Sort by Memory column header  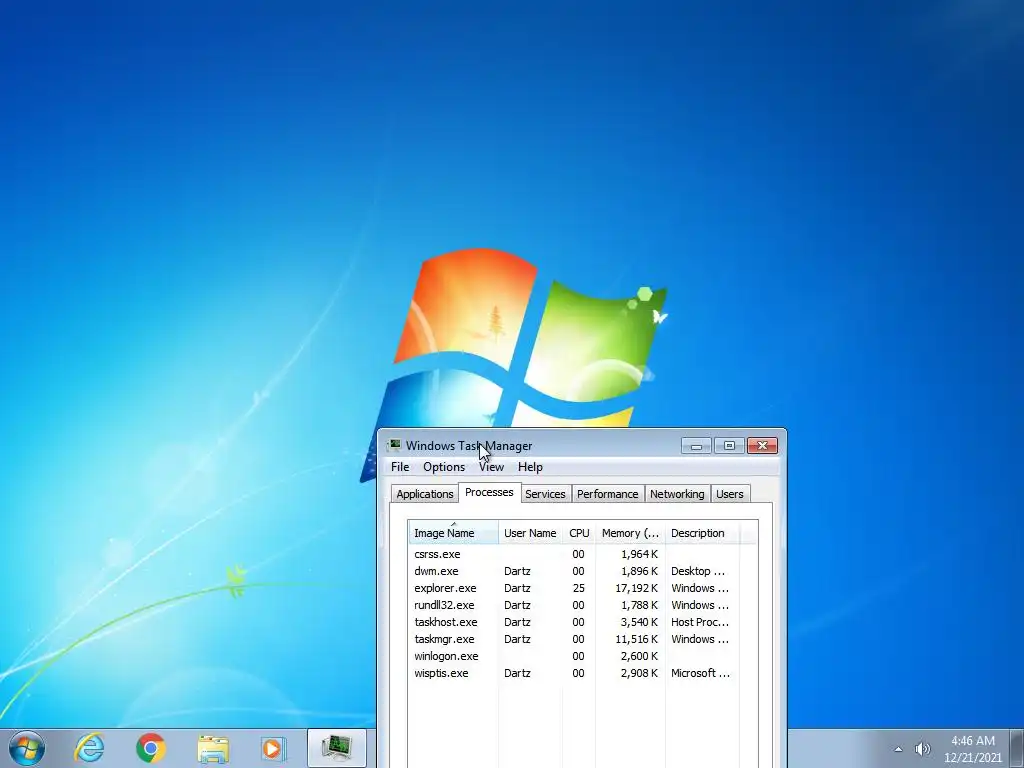630,533
